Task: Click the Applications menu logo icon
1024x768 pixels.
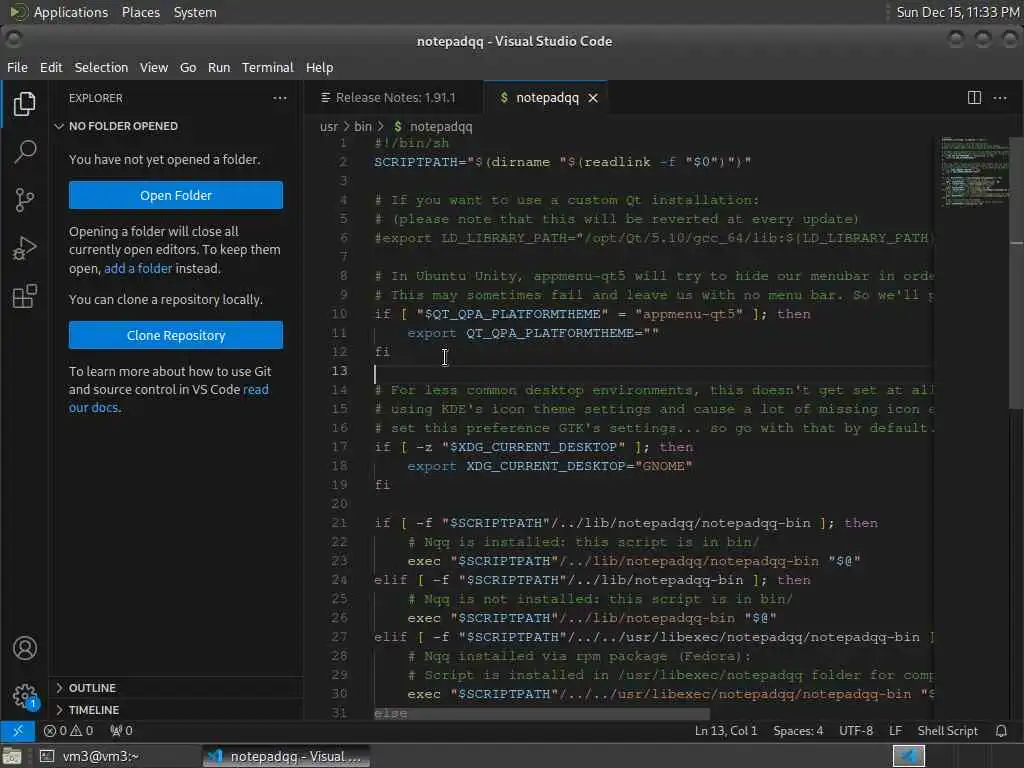Action: 17,12
